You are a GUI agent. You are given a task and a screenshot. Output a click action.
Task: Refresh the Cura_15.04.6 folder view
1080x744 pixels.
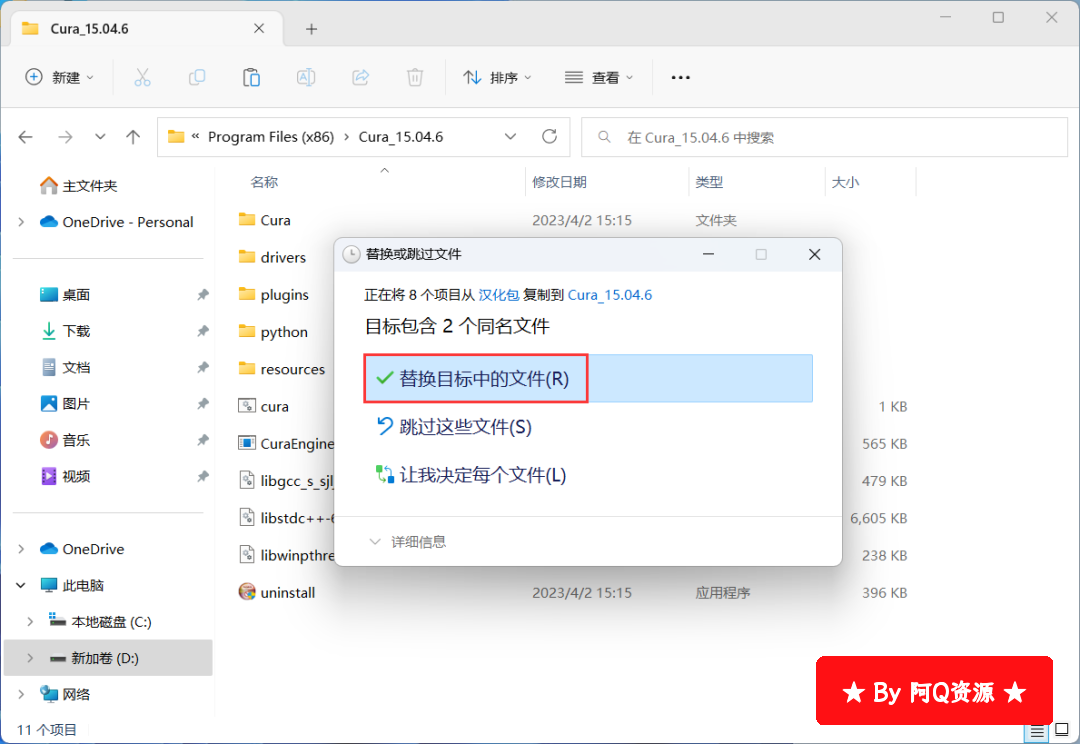pyautogui.click(x=549, y=136)
